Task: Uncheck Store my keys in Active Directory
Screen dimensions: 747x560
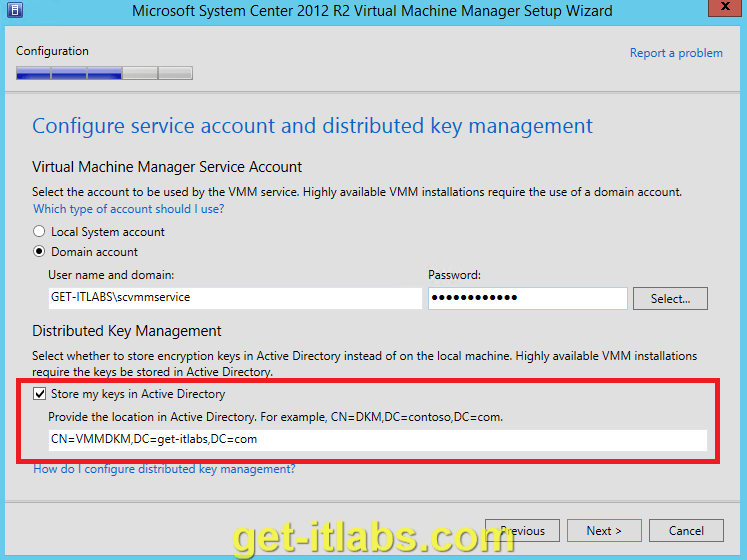Action: [40, 394]
